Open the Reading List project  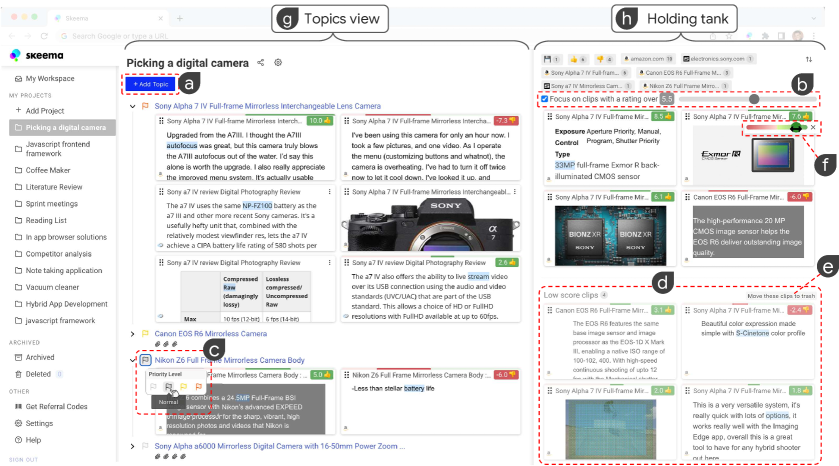click(x=46, y=220)
